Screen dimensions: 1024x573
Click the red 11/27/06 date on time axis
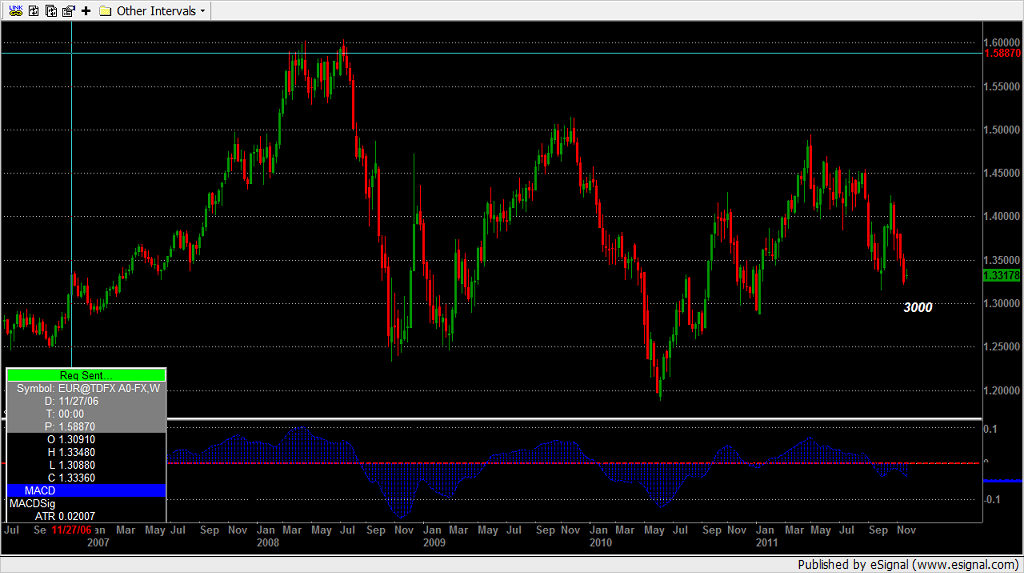click(72, 530)
